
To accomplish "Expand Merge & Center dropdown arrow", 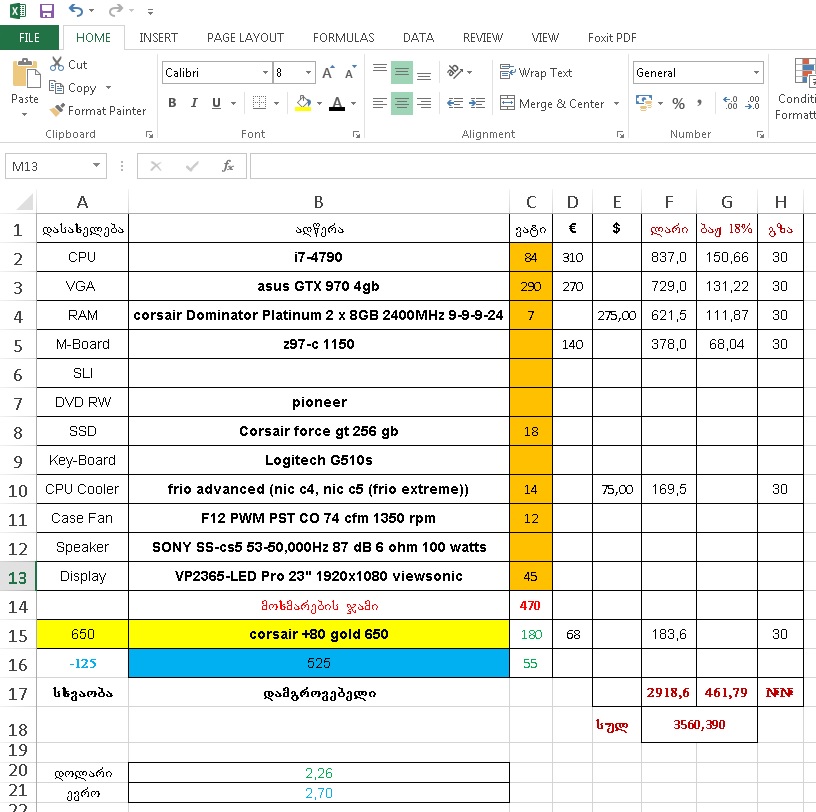I will (x=616, y=103).
